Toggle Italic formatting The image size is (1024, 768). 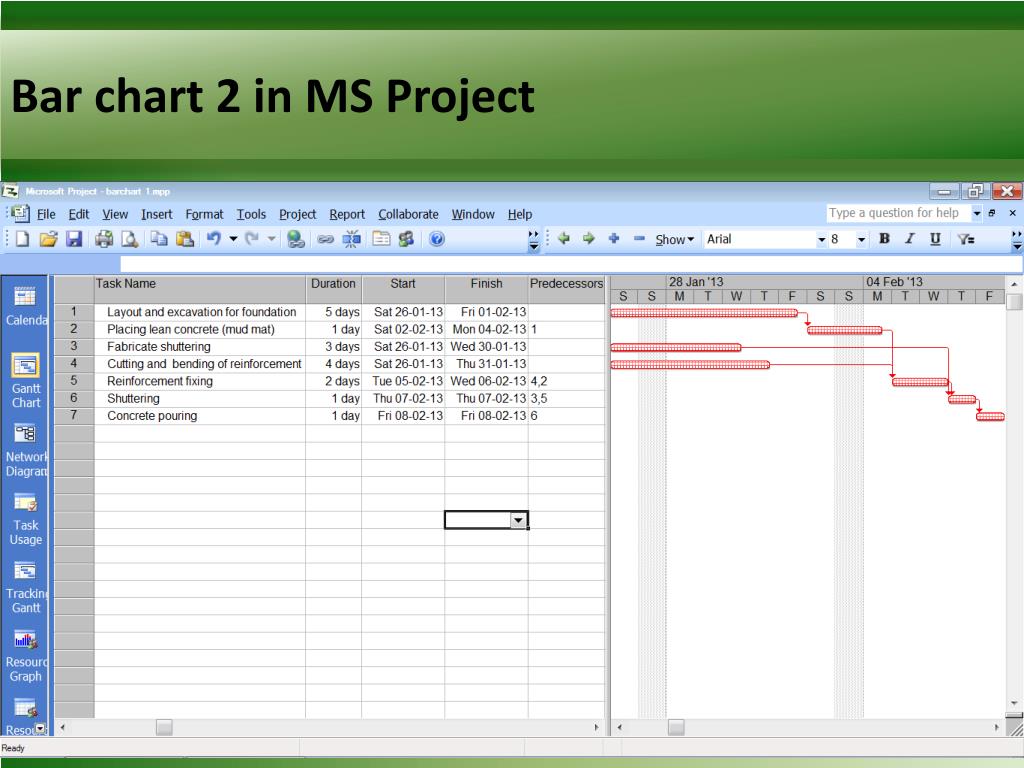pos(910,239)
